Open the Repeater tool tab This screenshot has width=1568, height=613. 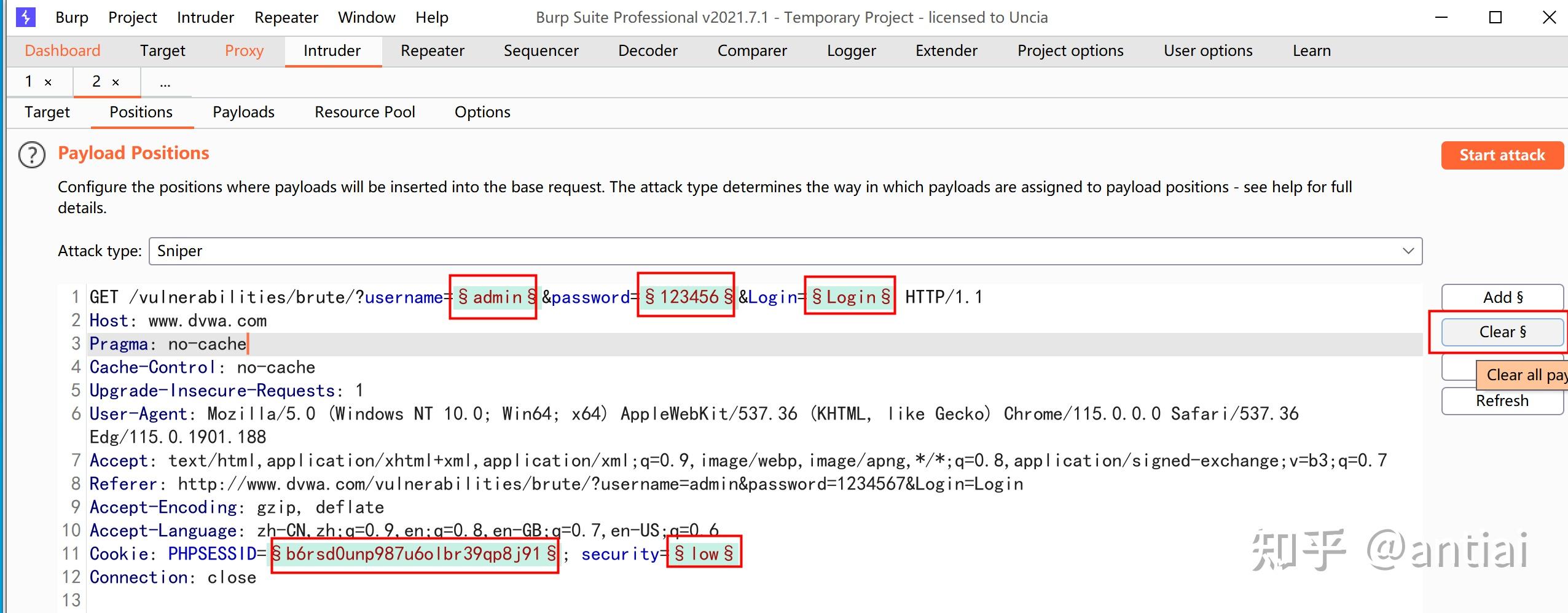[x=432, y=51]
